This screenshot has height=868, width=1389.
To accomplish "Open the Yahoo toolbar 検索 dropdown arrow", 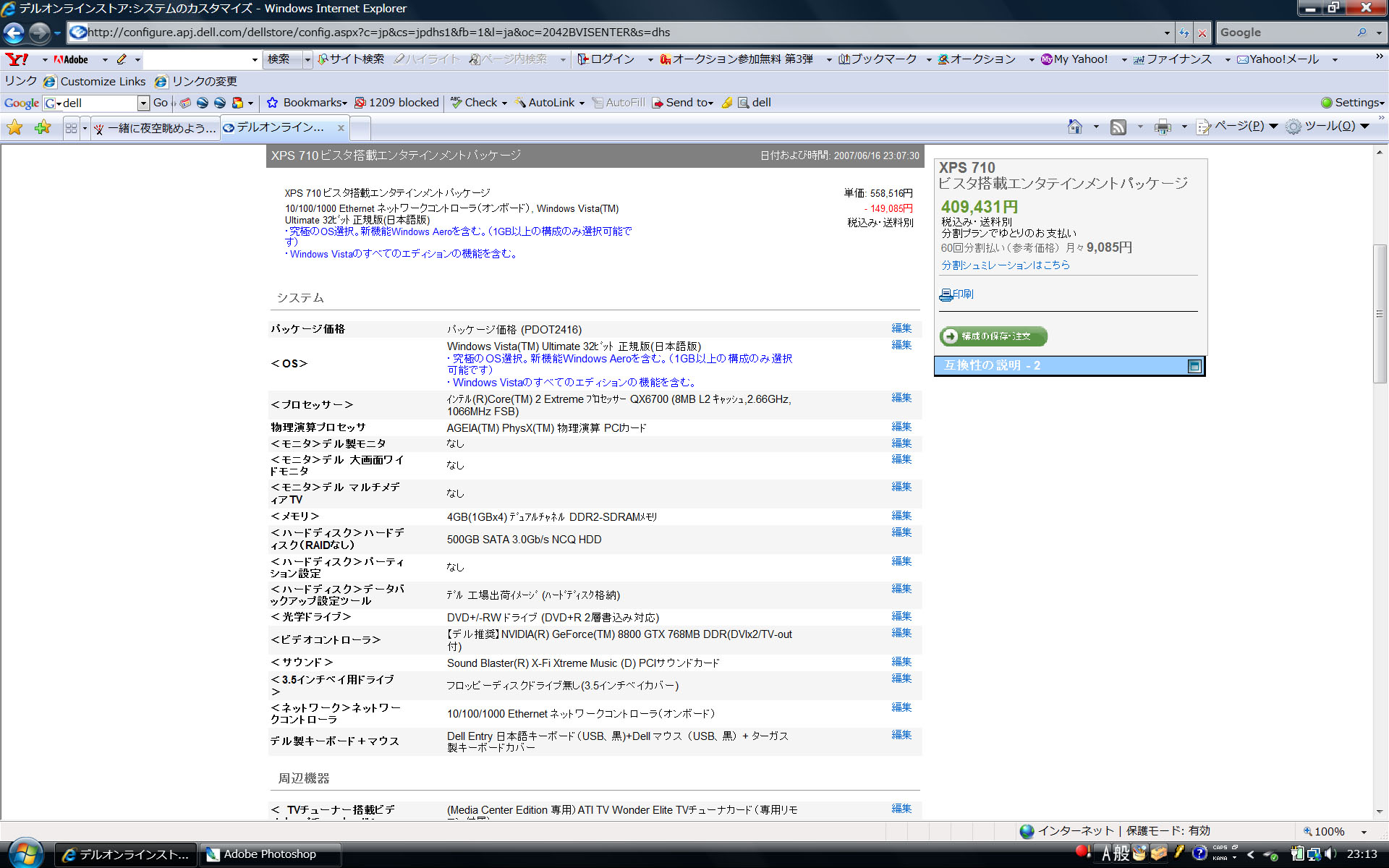I will point(307,59).
